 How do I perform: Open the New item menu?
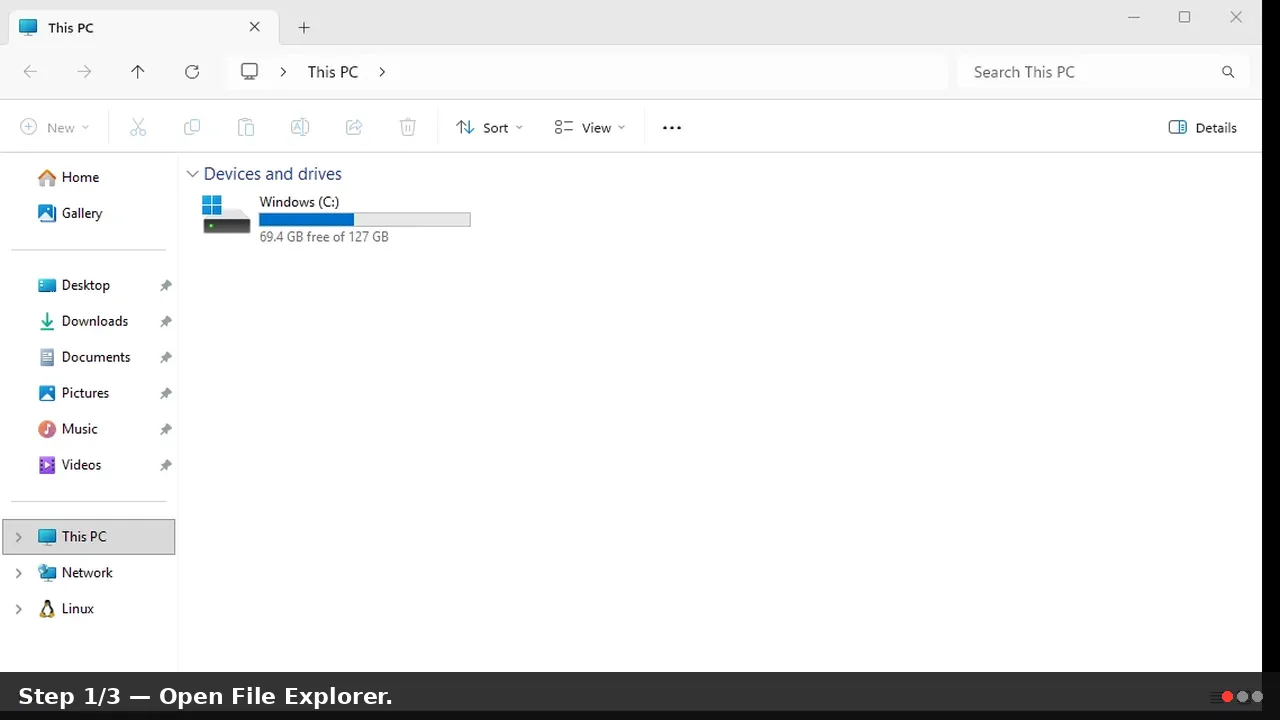click(55, 127)
